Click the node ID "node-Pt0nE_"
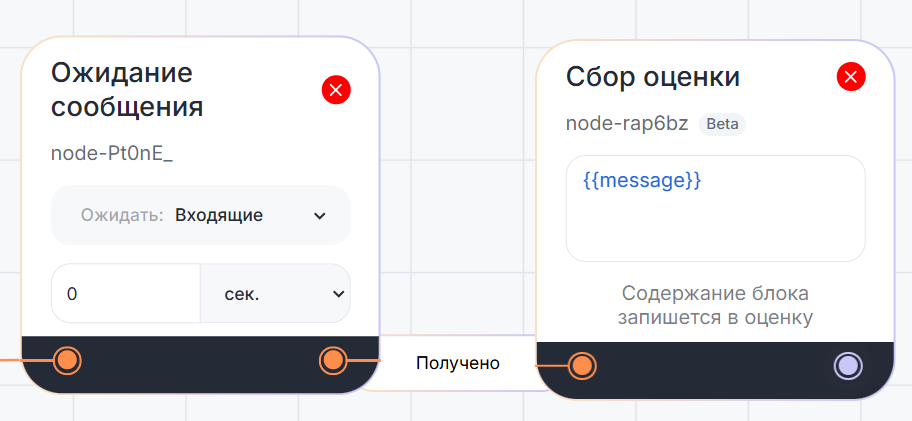The width and height of the screenshot is (912, 421). (x=112, y=153)
